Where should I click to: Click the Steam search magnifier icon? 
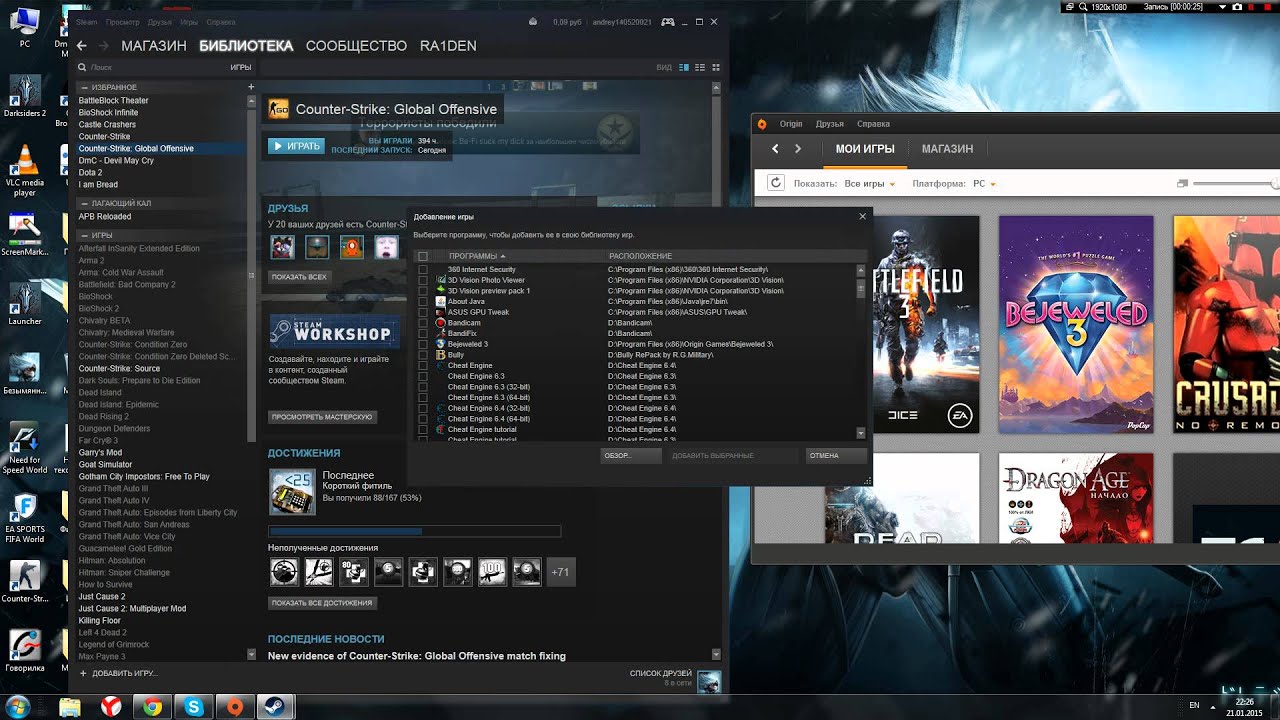[x=83, y=67]
